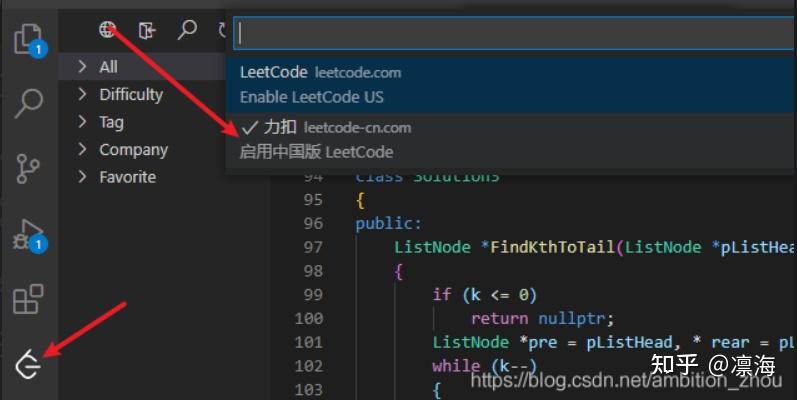Click line number 100 in the gutter
The image size is (797, 400).
point(309,318)
